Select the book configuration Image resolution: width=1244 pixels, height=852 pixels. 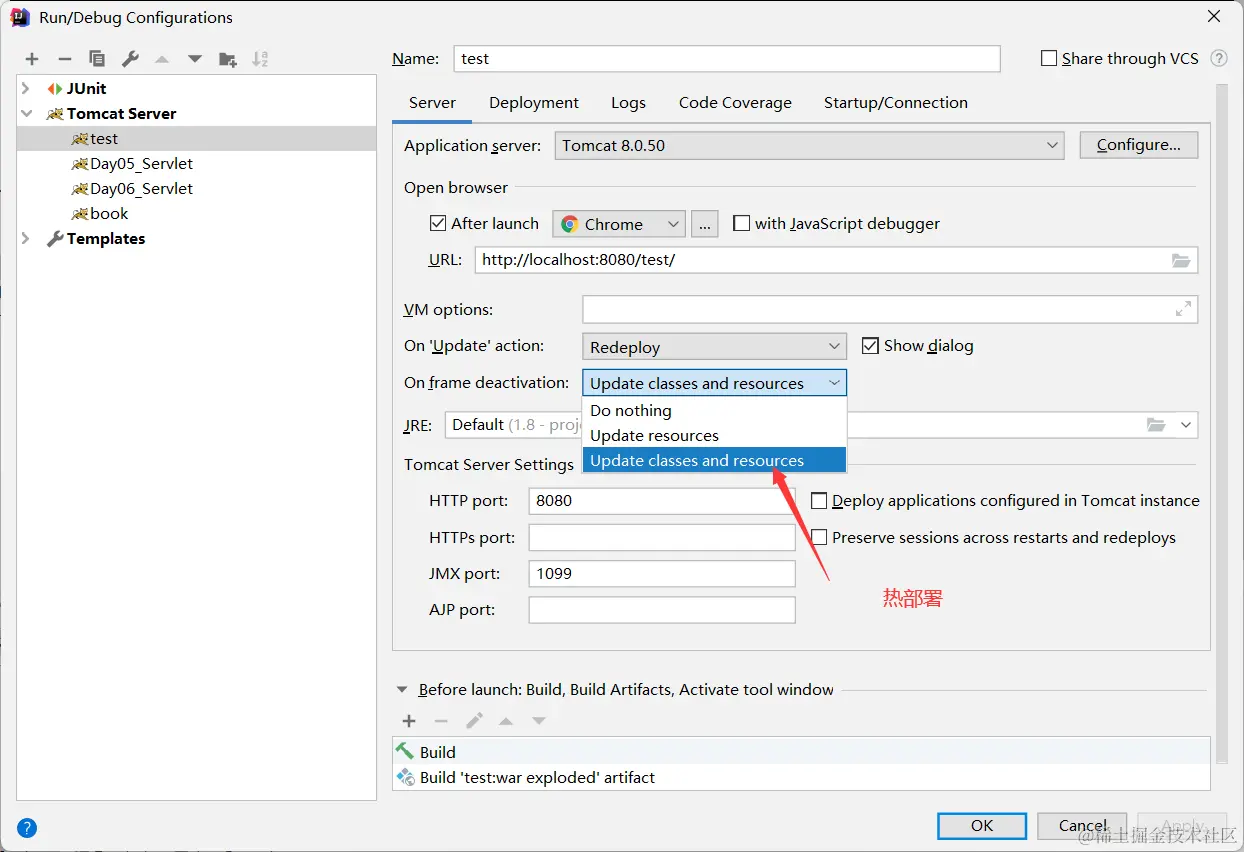[197, 214]
